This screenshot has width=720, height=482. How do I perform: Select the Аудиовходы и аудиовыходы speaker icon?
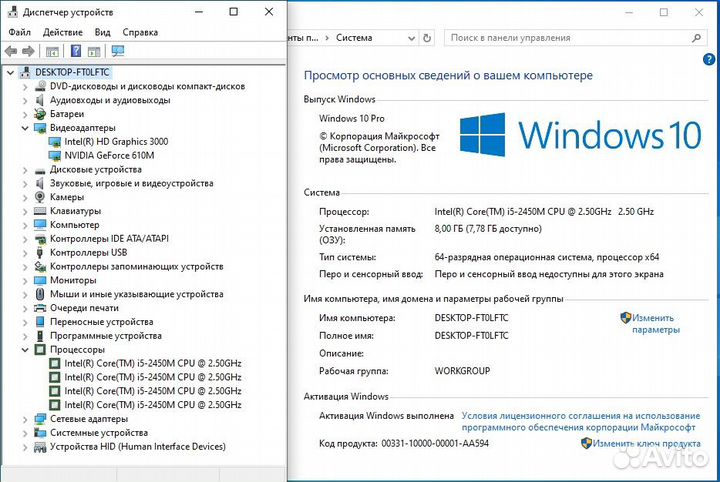click(x=40, y=100)
